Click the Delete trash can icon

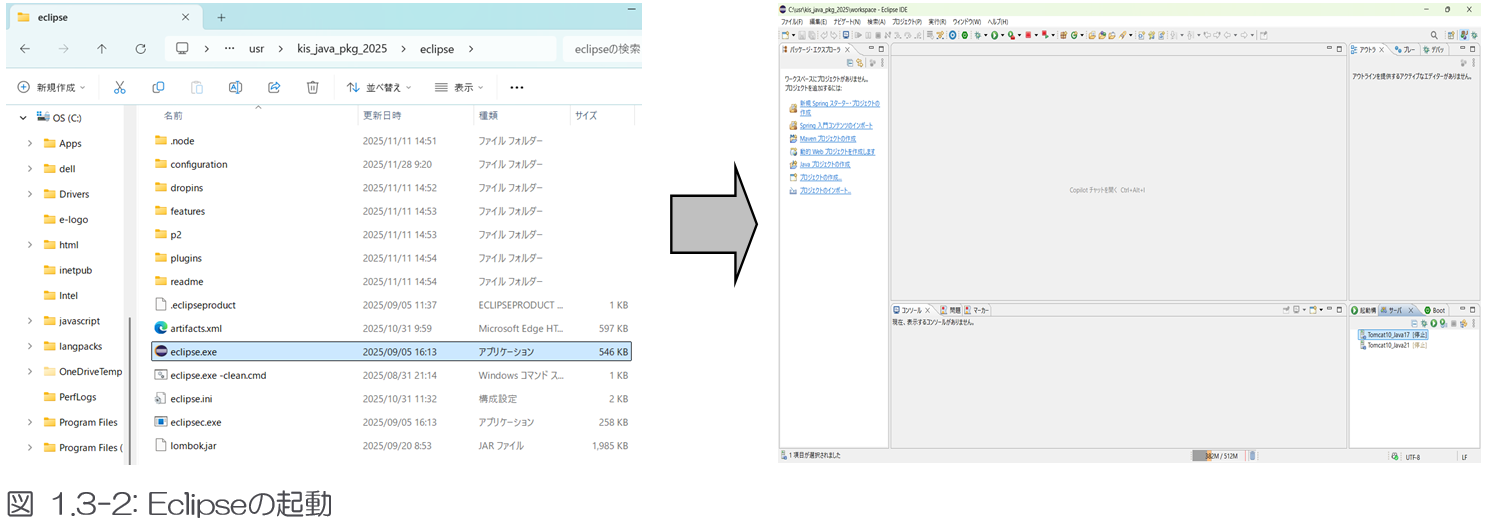[312, 87]
